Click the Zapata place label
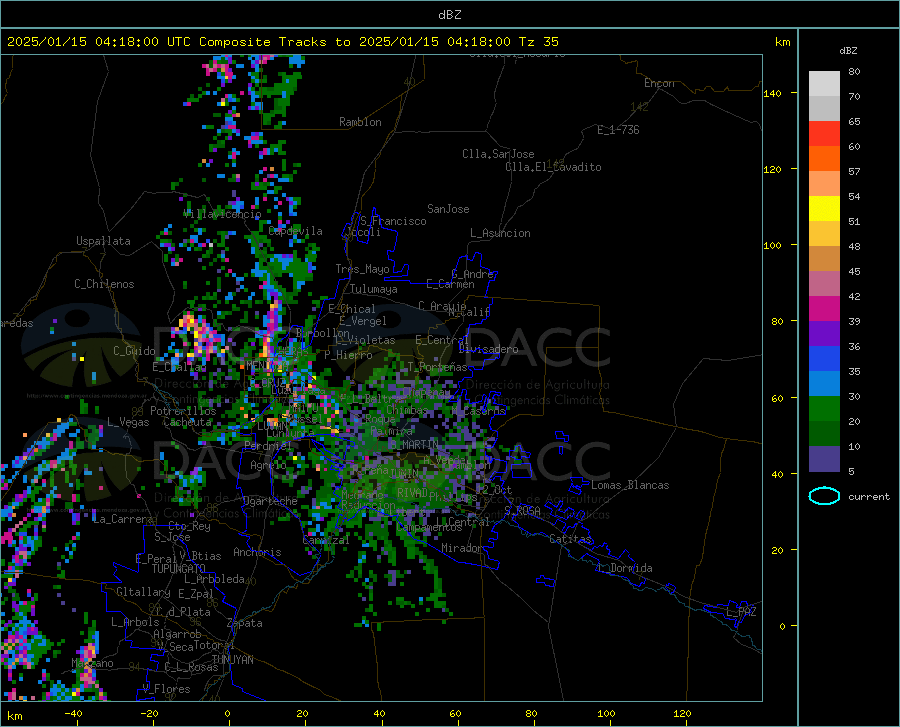The width and height of the screenshot is (900, 727). (245, 623)
